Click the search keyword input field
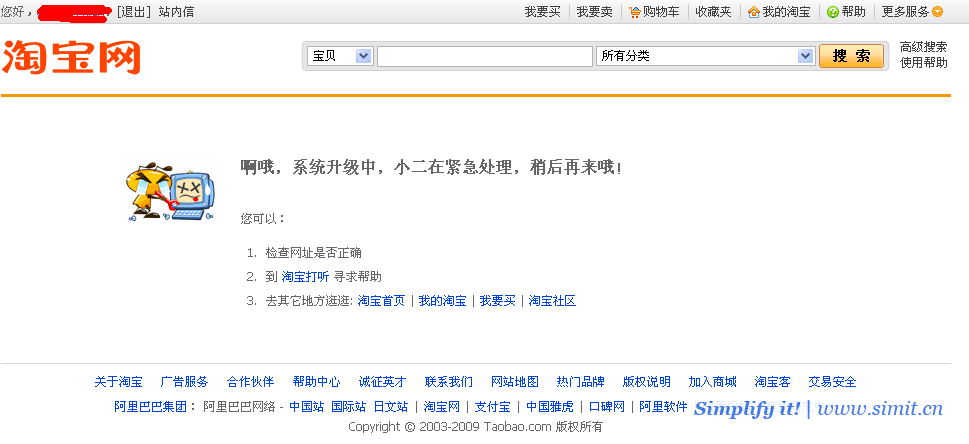Screen dimensions: 969x444 484,56
